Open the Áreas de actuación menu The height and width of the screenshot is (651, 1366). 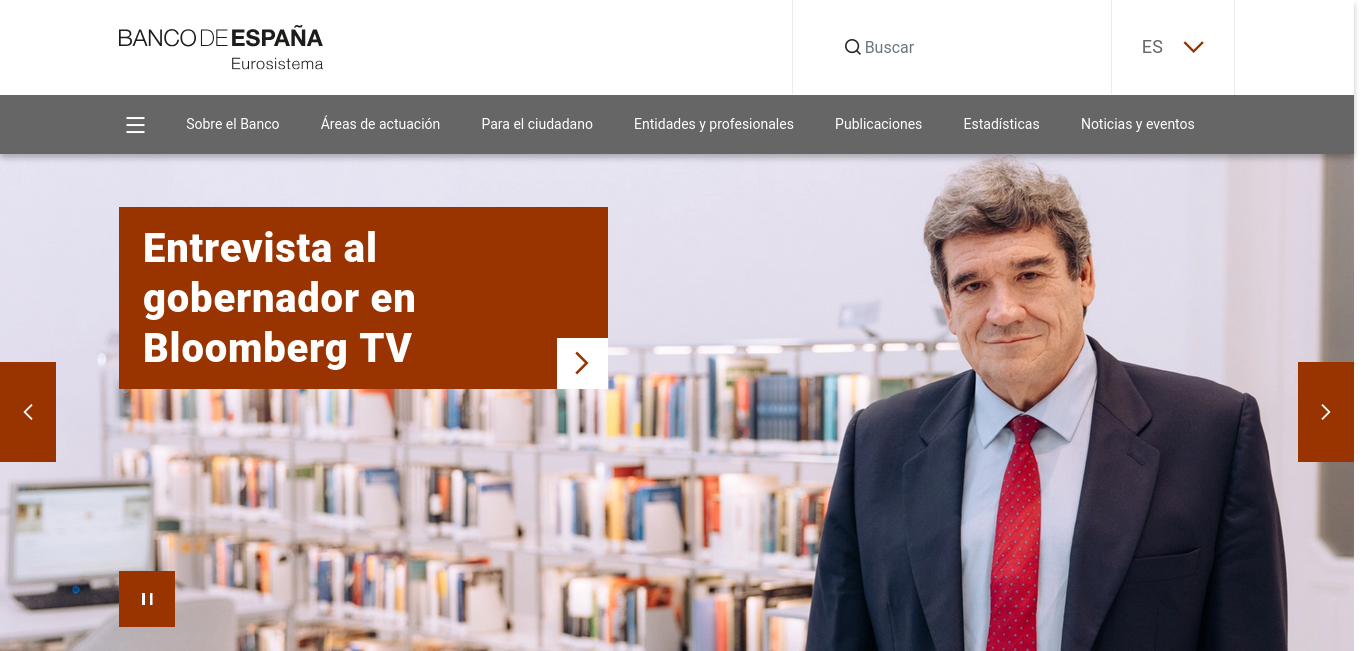pos(380,124)
